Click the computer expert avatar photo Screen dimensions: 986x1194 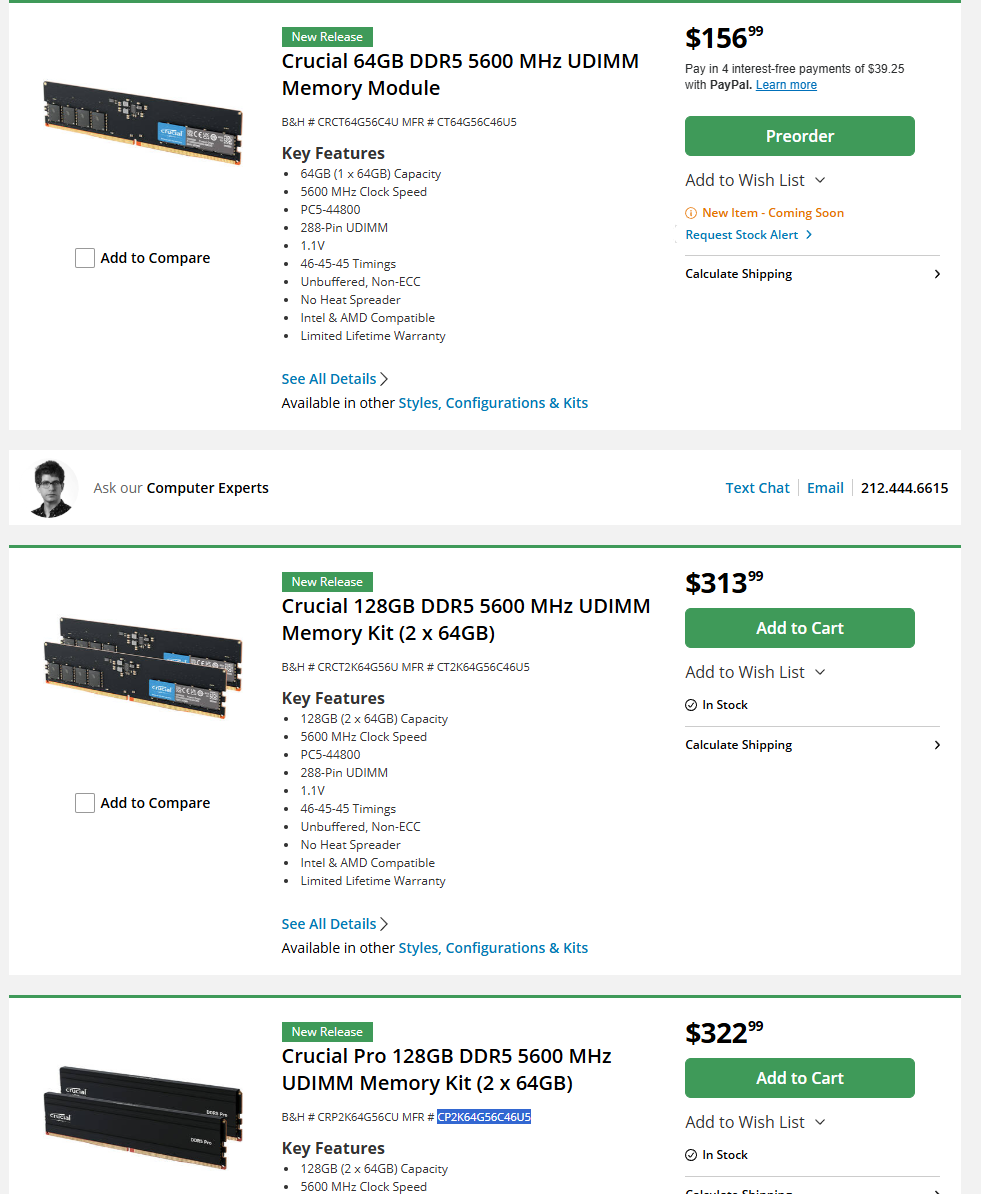(x=52, y=488)
